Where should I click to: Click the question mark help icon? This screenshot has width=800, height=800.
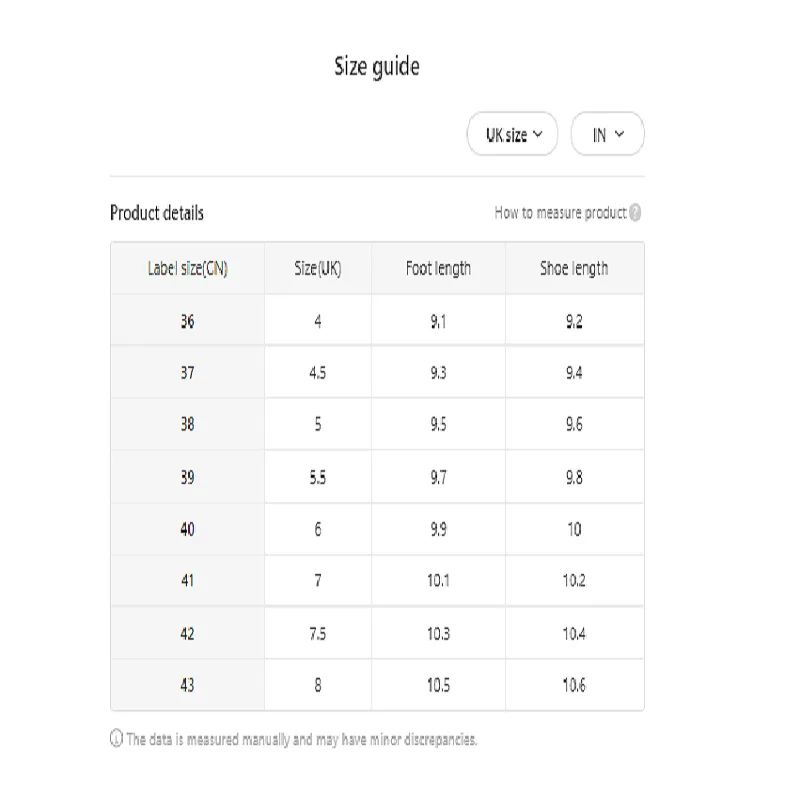(635, 213)
